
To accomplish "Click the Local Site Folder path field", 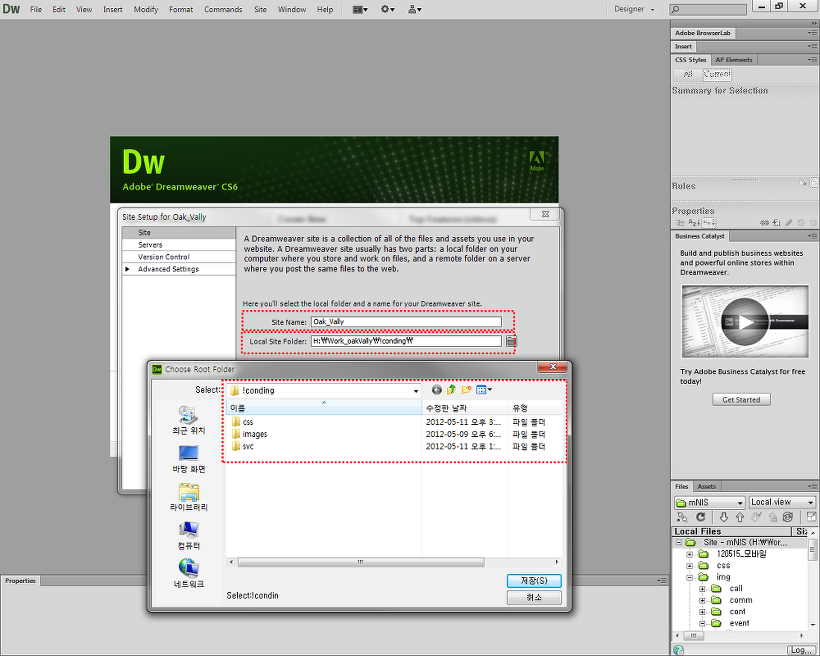I will (x=406, y=341).
